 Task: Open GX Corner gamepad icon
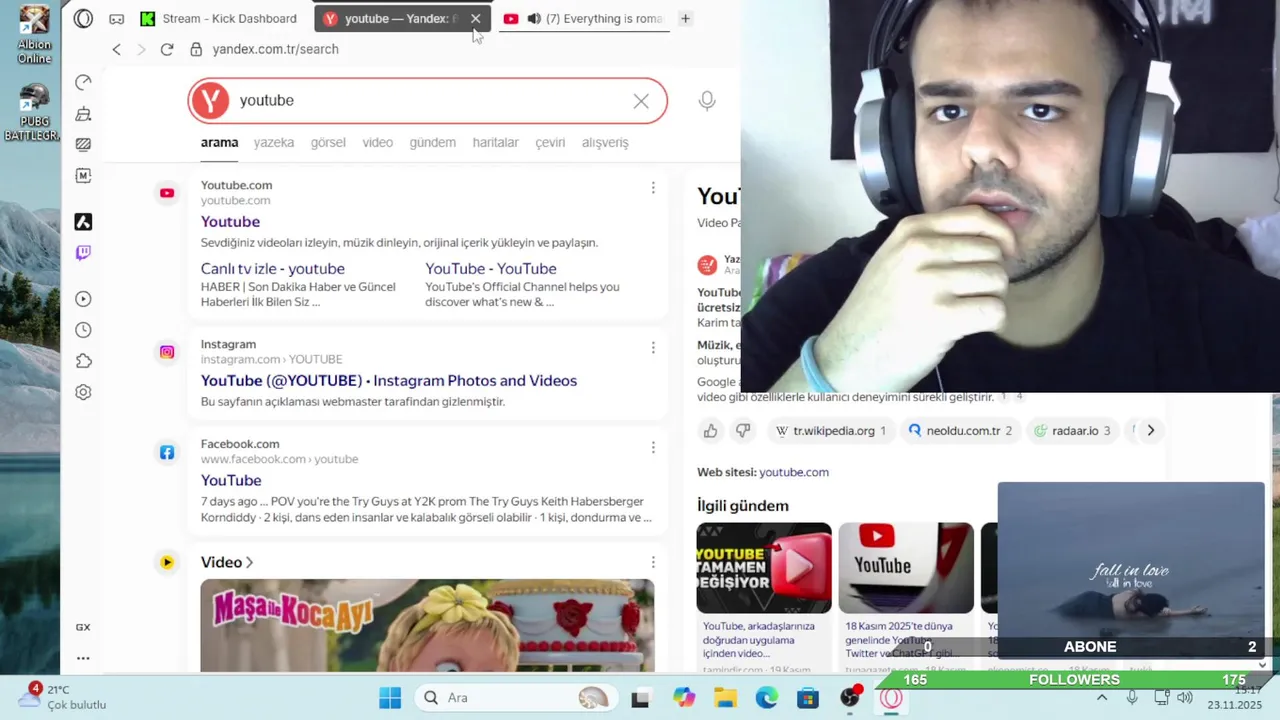pos(117,19)
